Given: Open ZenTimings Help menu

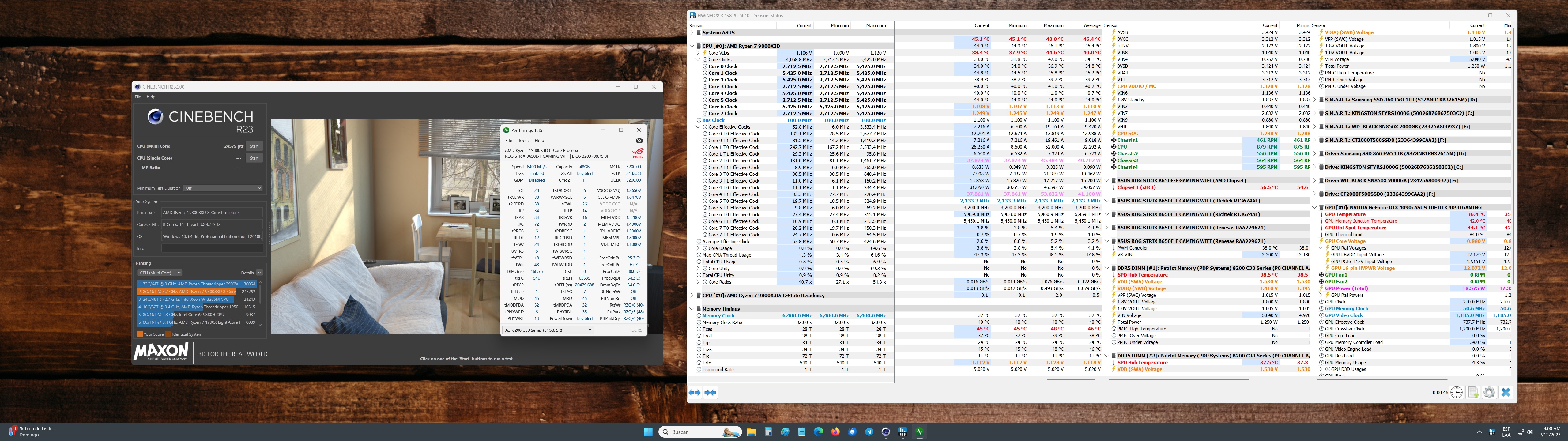Looking at the screenshot, I should coord(539,141).
